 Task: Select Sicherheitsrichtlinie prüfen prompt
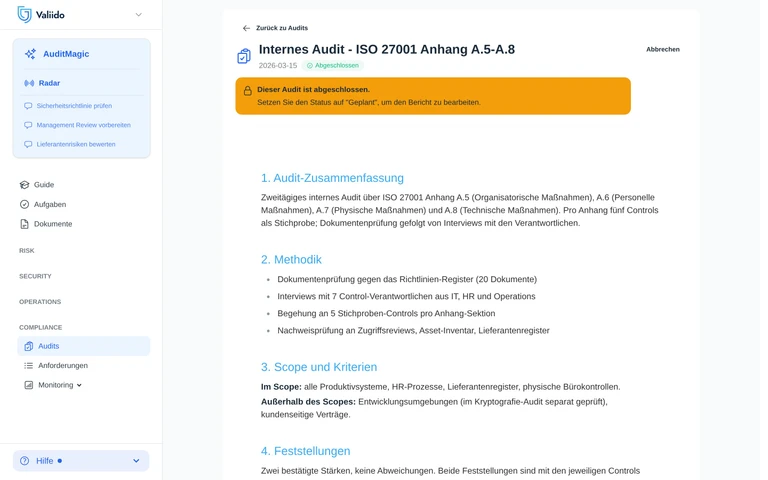pos(74,106)
